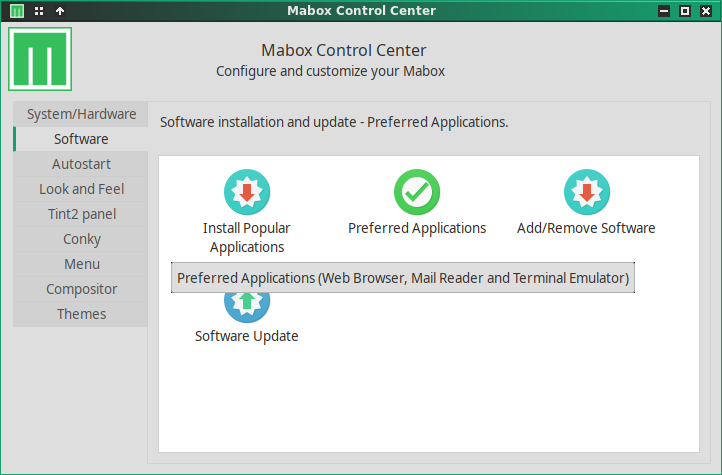Go to Look and Feel tab
The image size is (722, 475).
(81, 189)
